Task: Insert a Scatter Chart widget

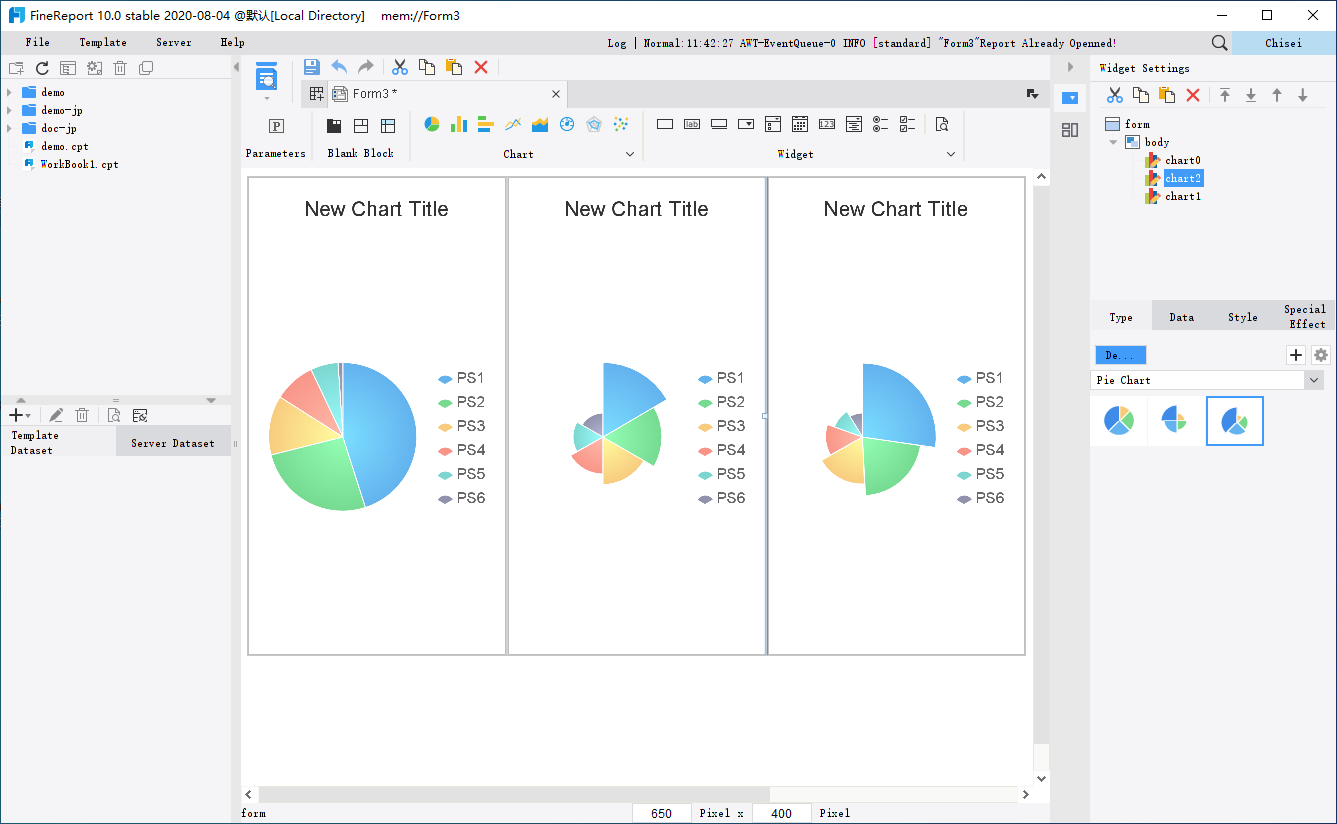Action: coord(620,124)
